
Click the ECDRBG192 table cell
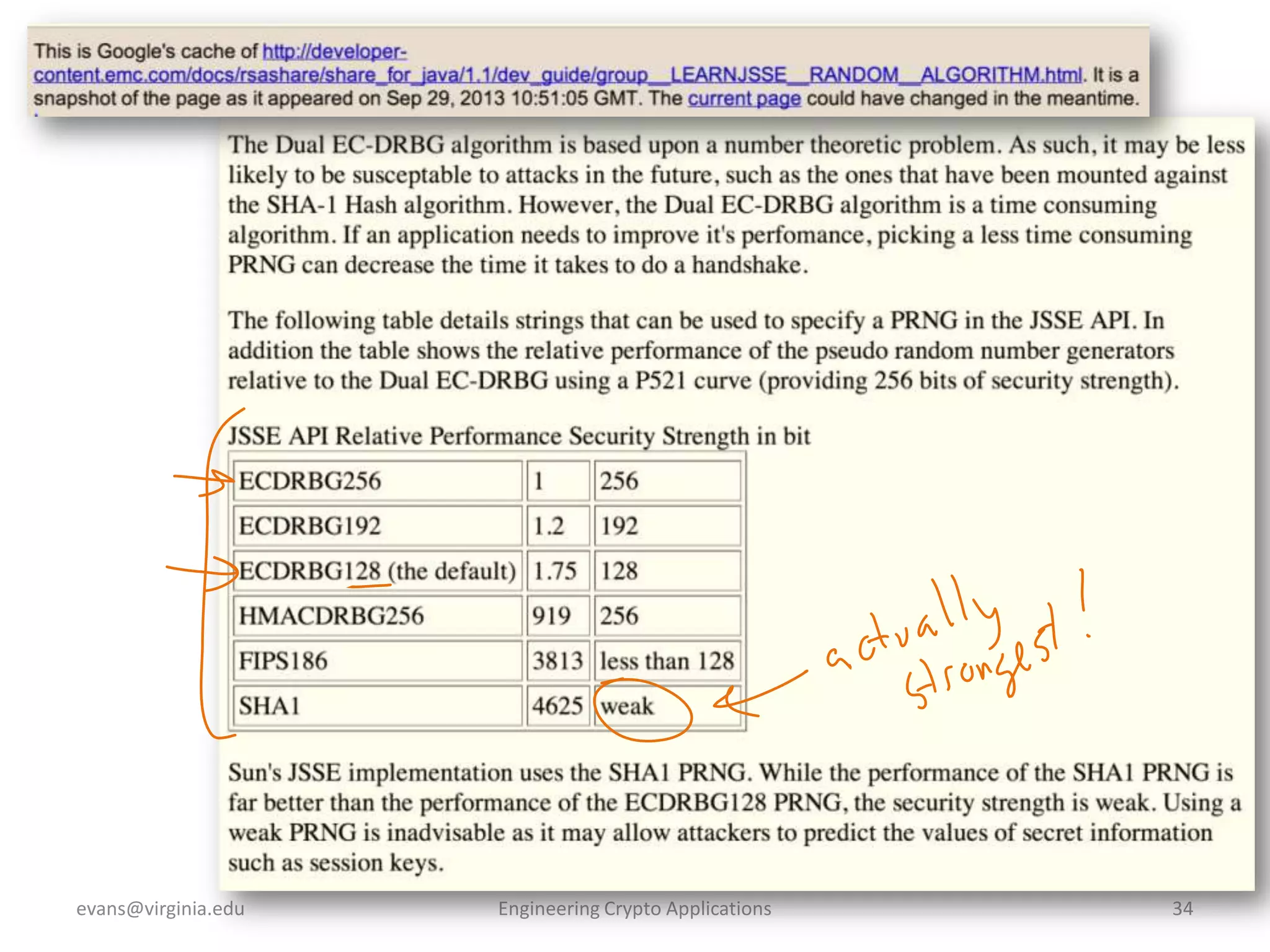(x=376, y=526)
